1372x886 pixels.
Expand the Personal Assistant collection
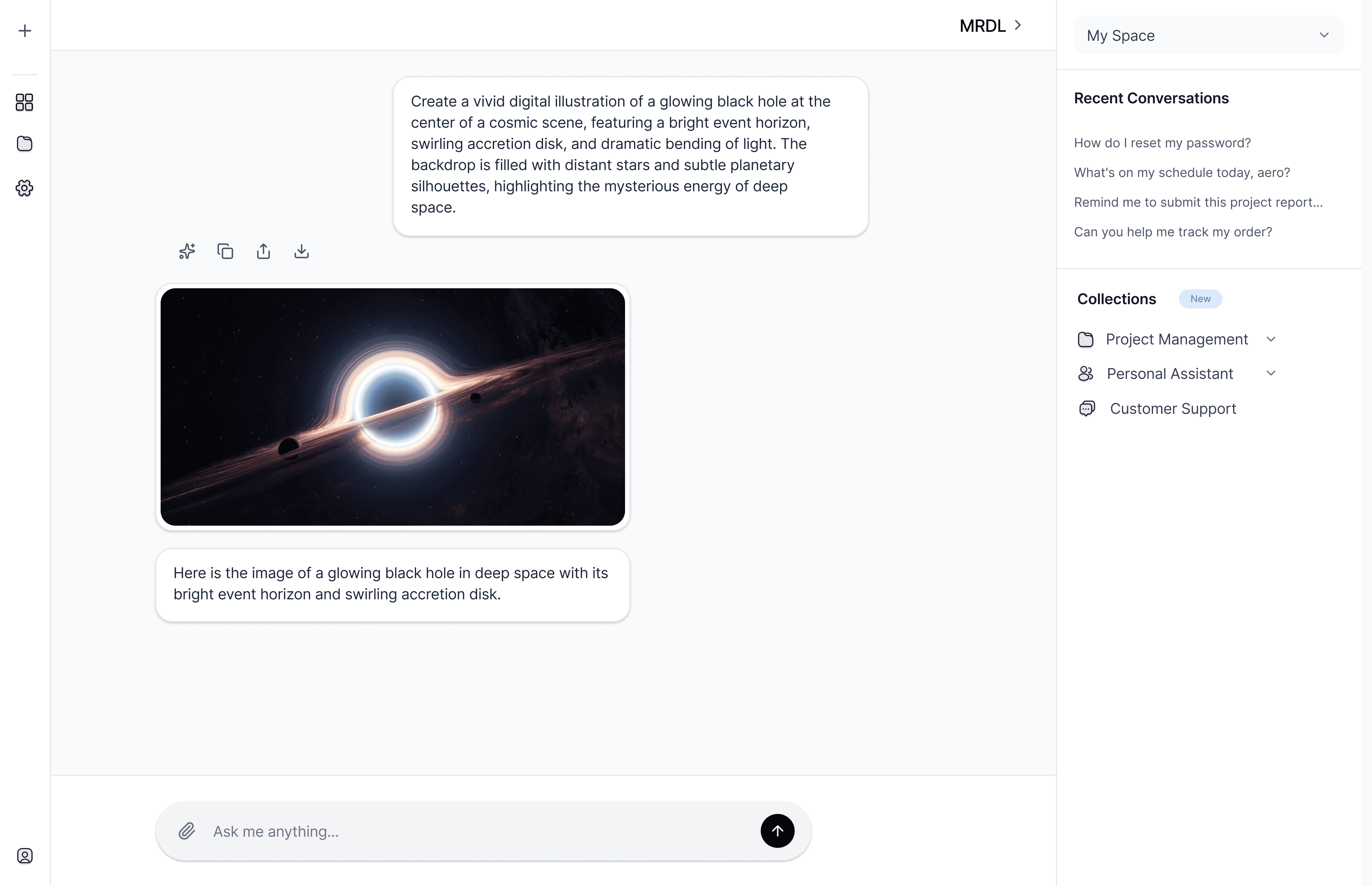(1271, 373)
